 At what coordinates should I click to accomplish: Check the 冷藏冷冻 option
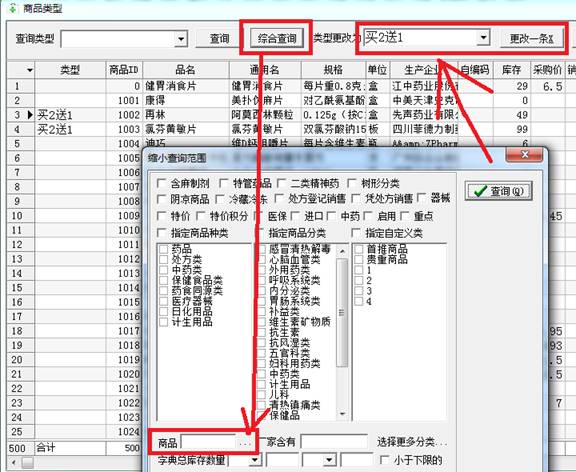point(219,199)
